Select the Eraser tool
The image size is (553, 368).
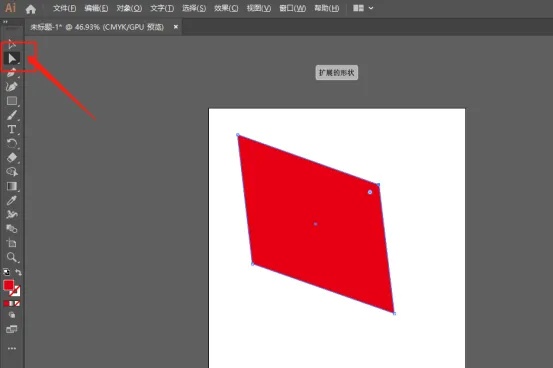pos(12,157)
